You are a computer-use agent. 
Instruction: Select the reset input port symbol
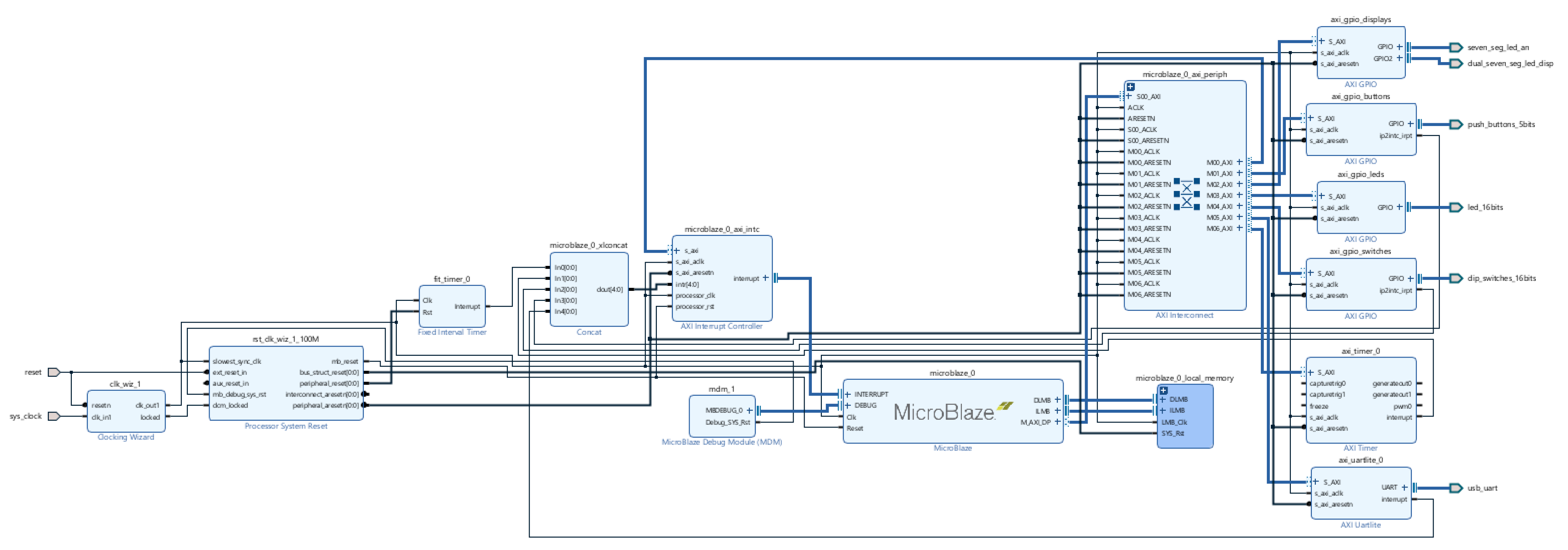point(54,372)
